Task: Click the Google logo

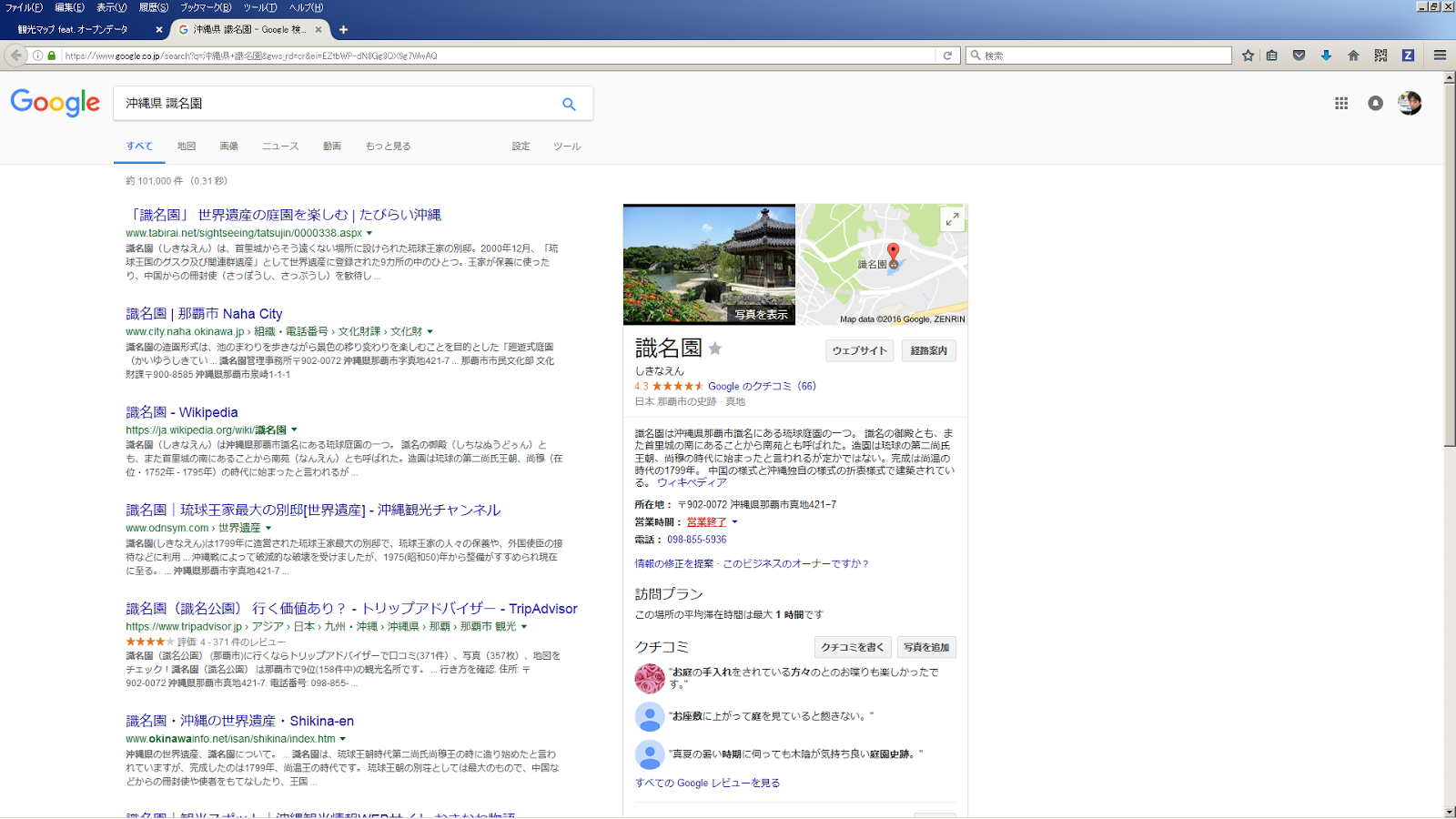Action: click(x=56, y=103)
